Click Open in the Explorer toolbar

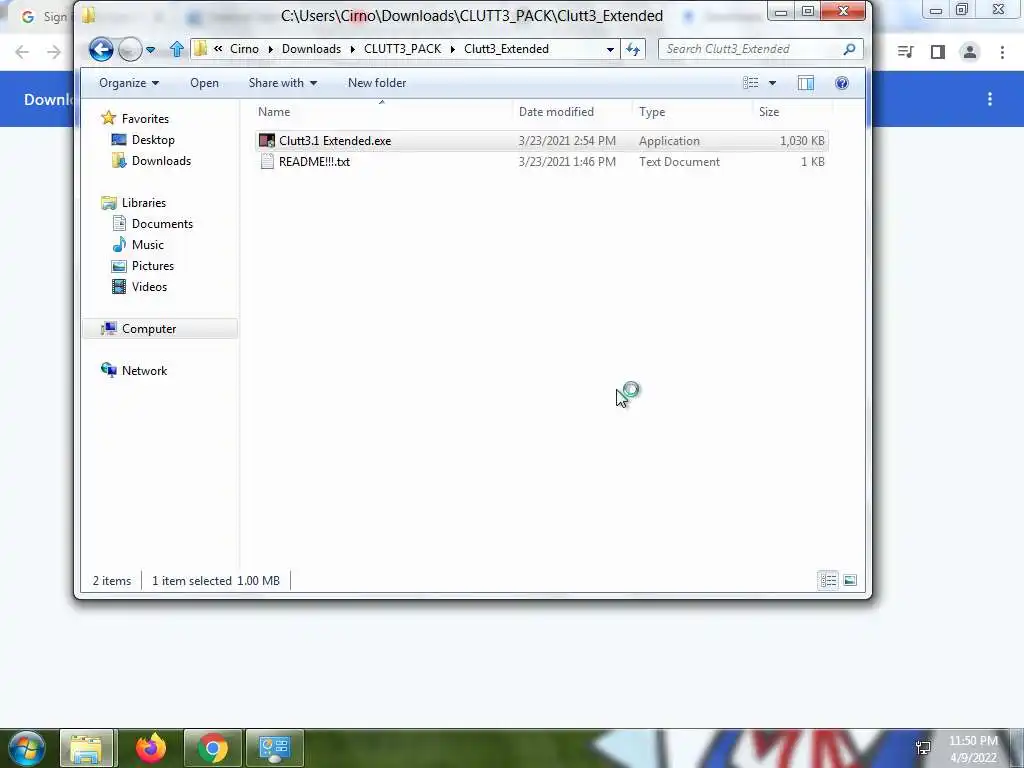click(x=204, y=83)
